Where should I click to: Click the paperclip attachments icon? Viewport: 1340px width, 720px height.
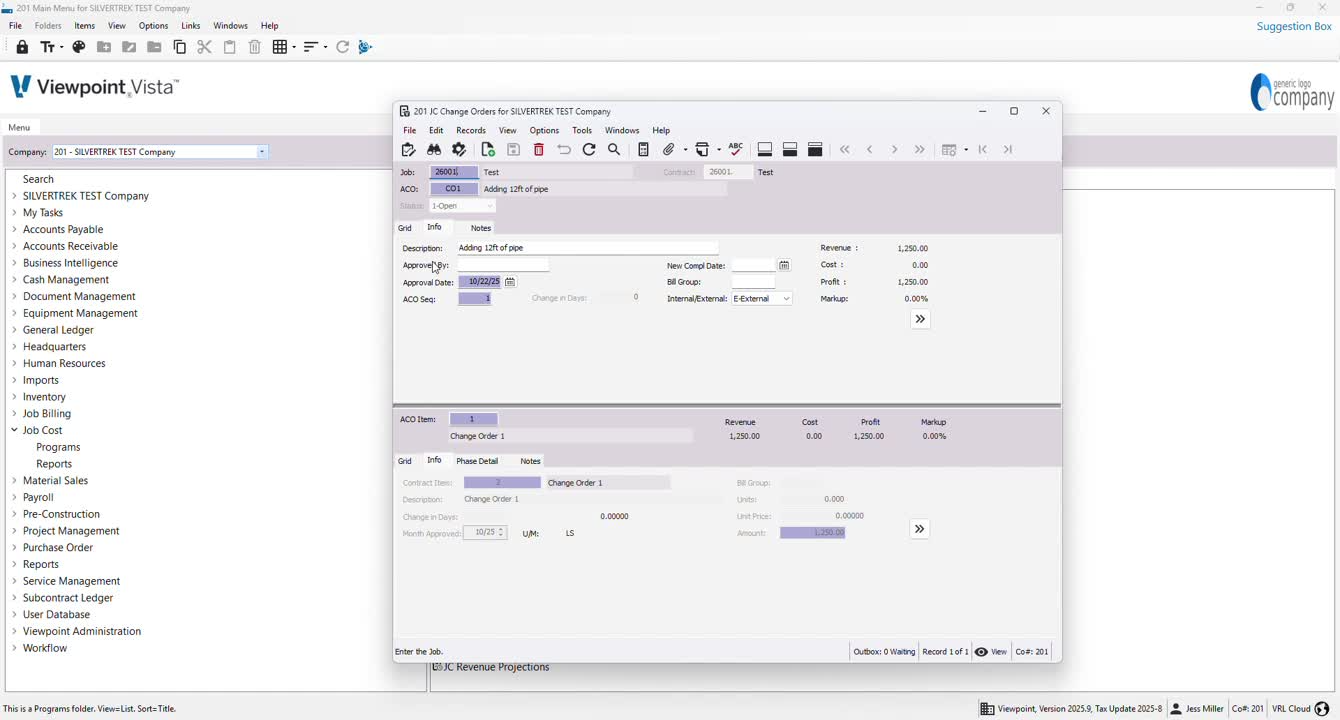[669, 150]
